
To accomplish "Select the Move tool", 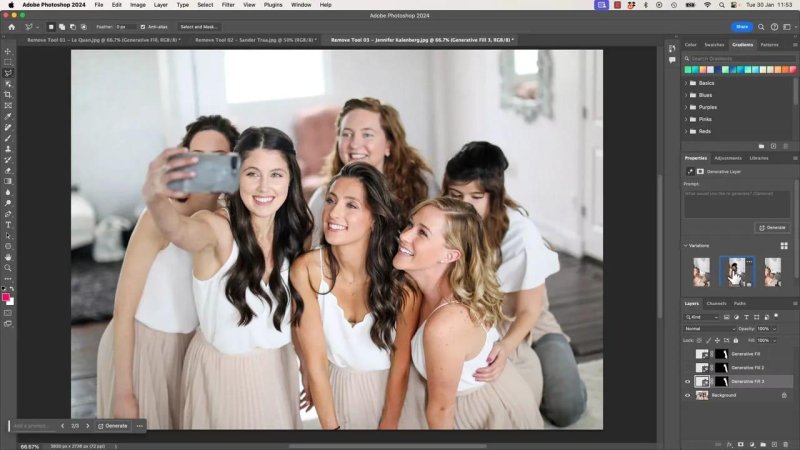I will coord(8,52).
